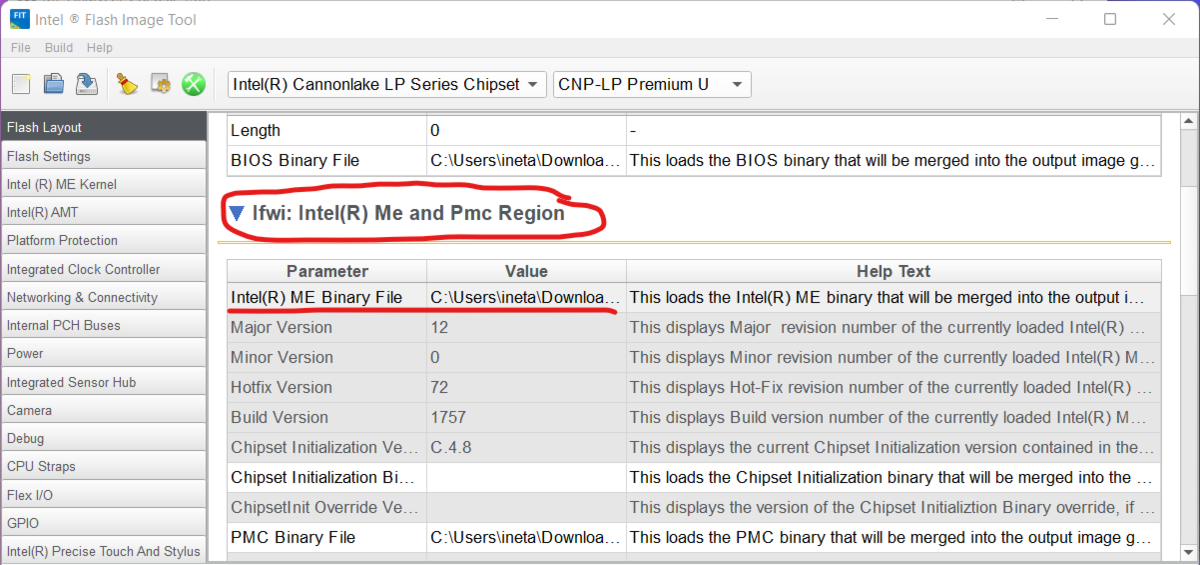Click the PMC binary help text cell
Image resolution: width=1200 pixels, height=565 pixels.
(893, 537)
